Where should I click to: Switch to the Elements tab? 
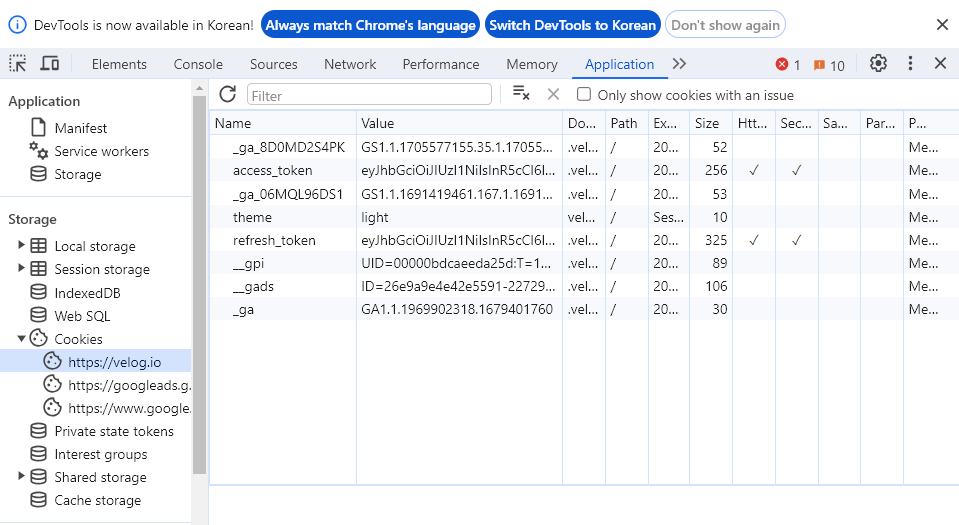coord(119,64)
